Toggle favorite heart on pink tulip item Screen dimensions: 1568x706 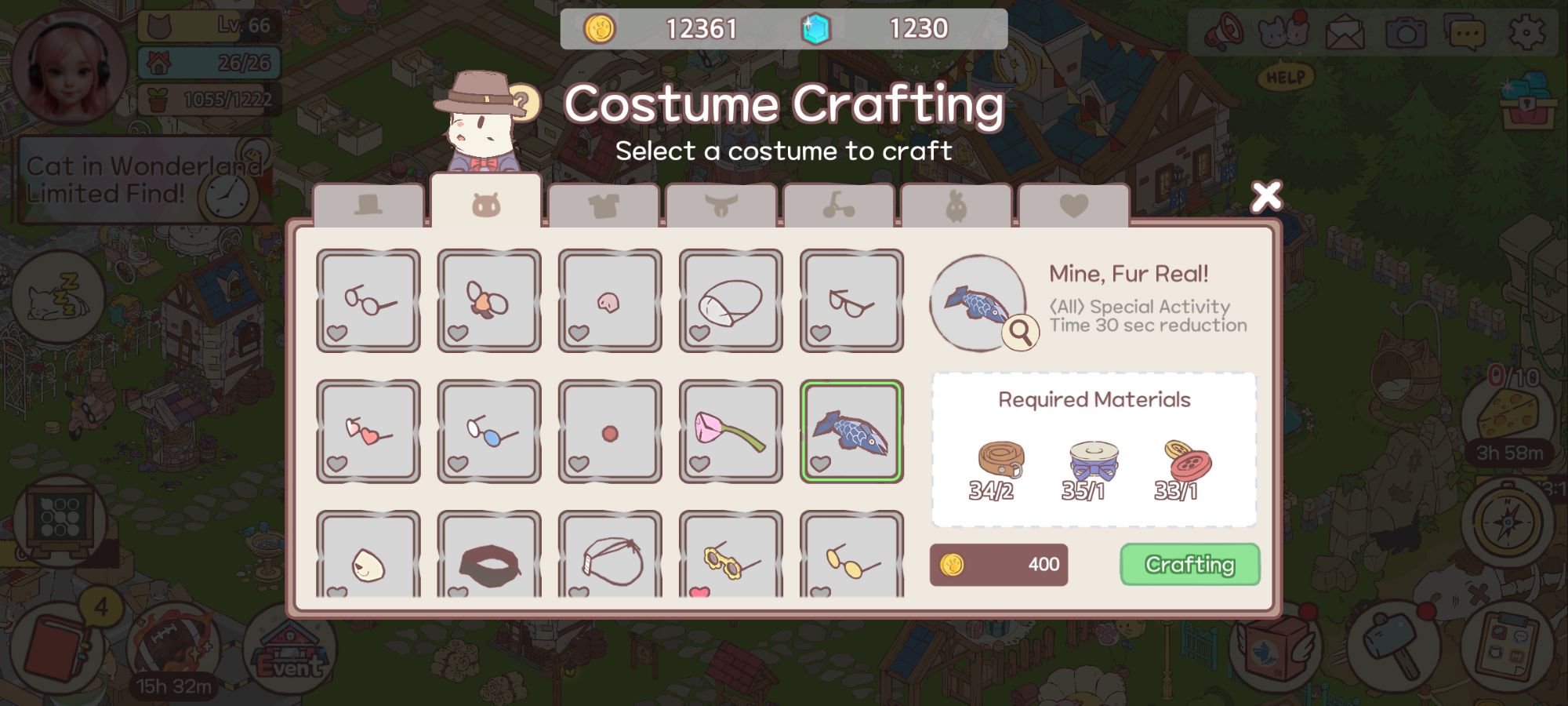pyautogui.click(x=699, y=464)
